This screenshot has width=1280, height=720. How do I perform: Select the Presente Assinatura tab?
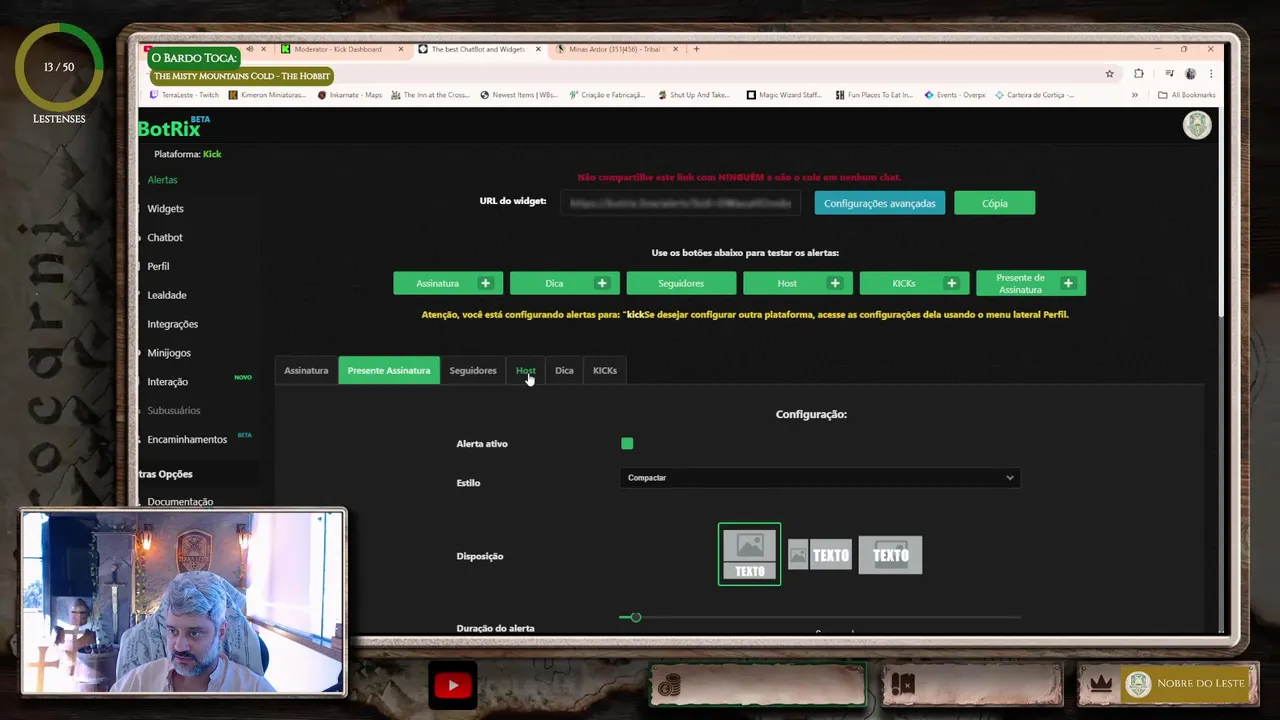(389, 370)
